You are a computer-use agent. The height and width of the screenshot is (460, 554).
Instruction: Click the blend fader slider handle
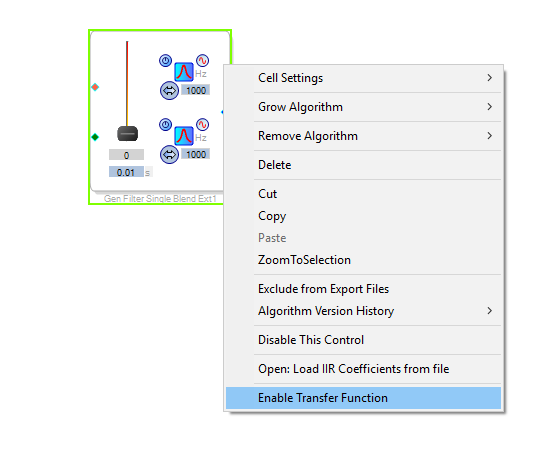click(127, 134)
